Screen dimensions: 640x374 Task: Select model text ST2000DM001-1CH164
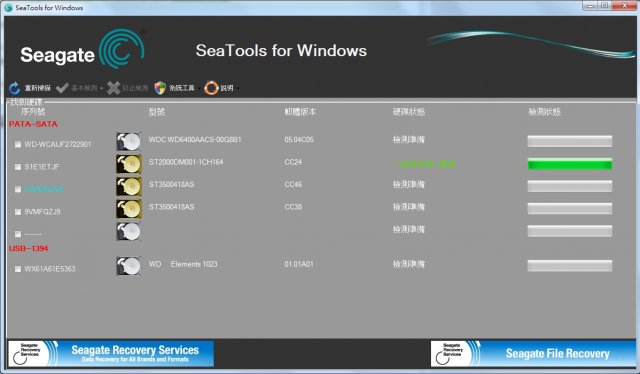click(x=186, y=162)
